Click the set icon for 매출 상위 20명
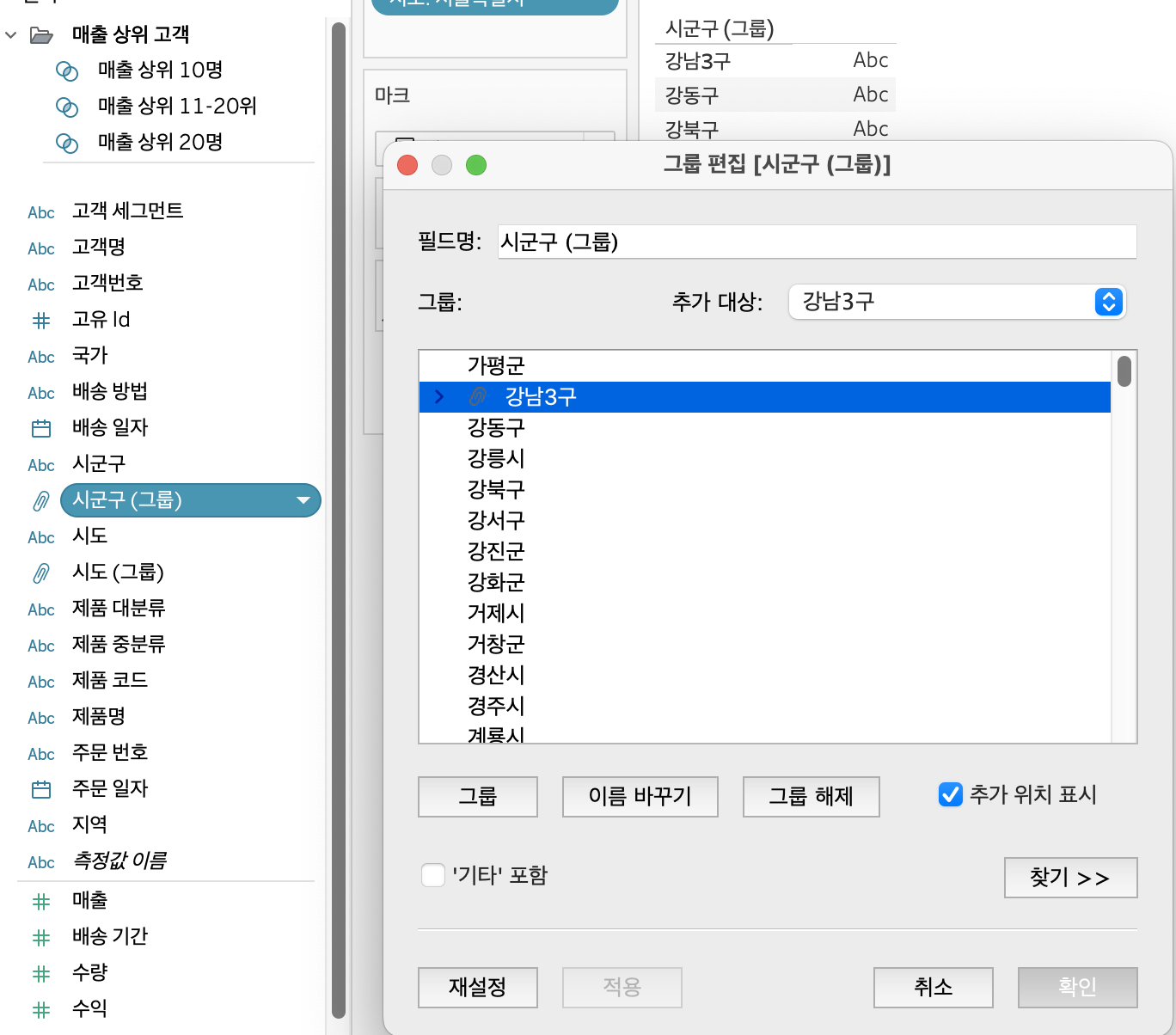The width and height of the screenshot is (1176, 1035). (x=67, y=143)
